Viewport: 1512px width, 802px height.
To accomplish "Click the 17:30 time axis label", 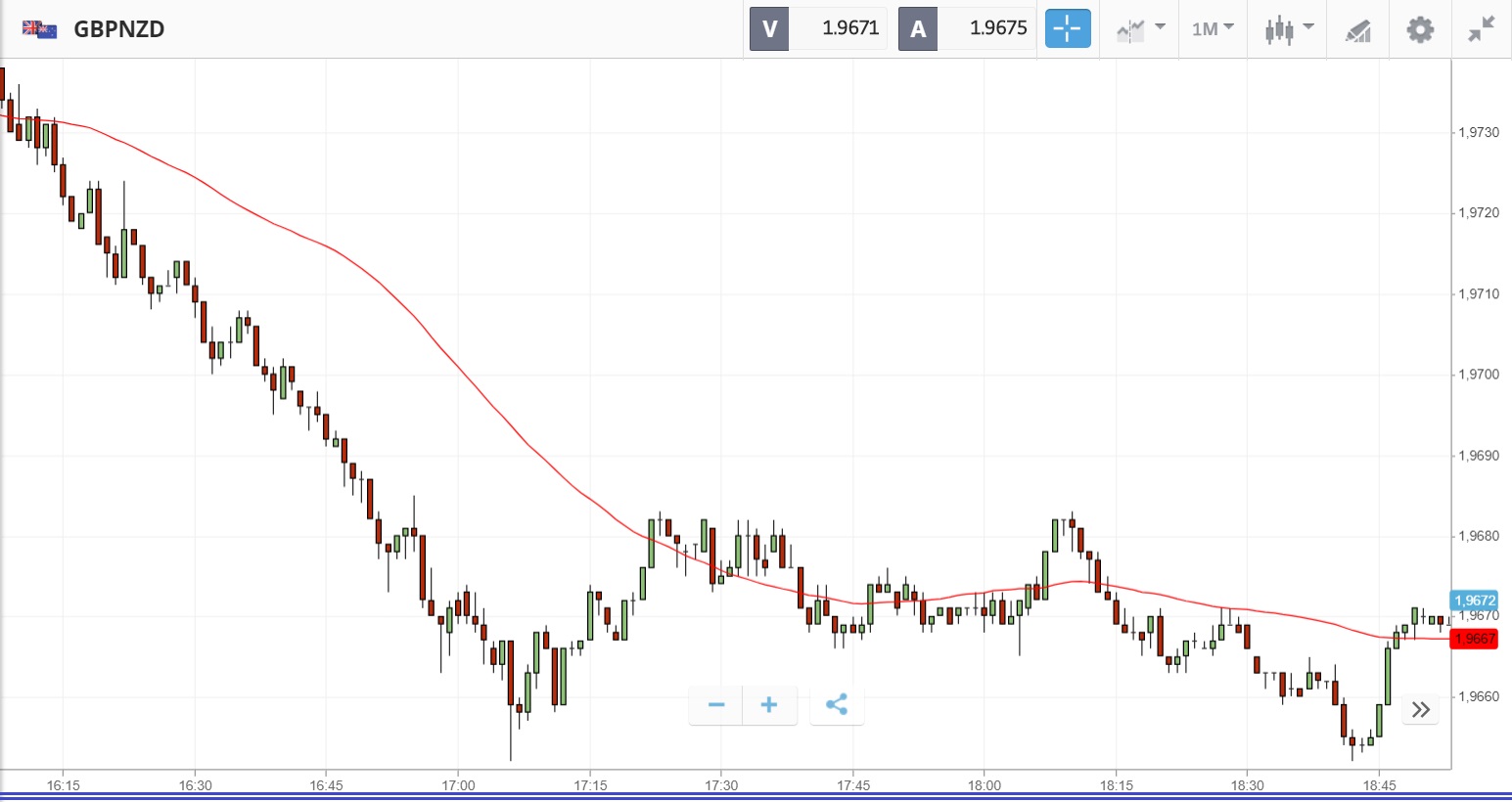I will 721,785.
